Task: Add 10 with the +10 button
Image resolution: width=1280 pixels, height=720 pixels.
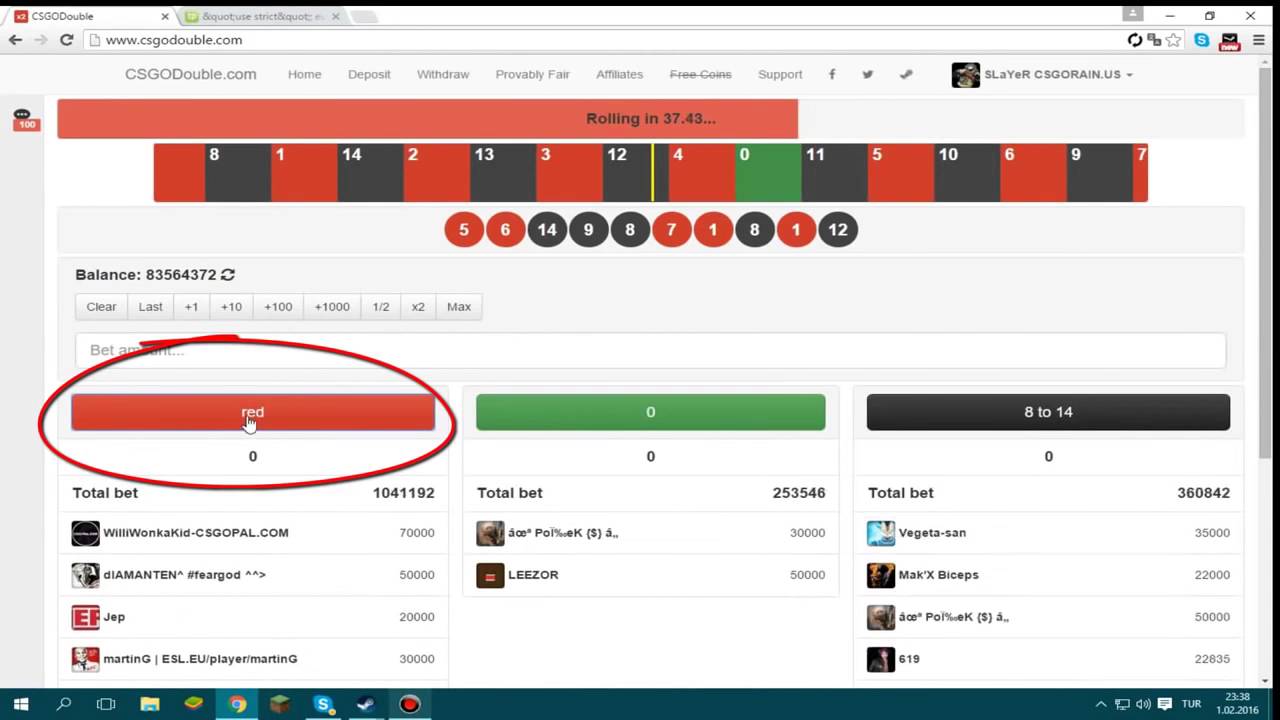Action: (231, 307)
